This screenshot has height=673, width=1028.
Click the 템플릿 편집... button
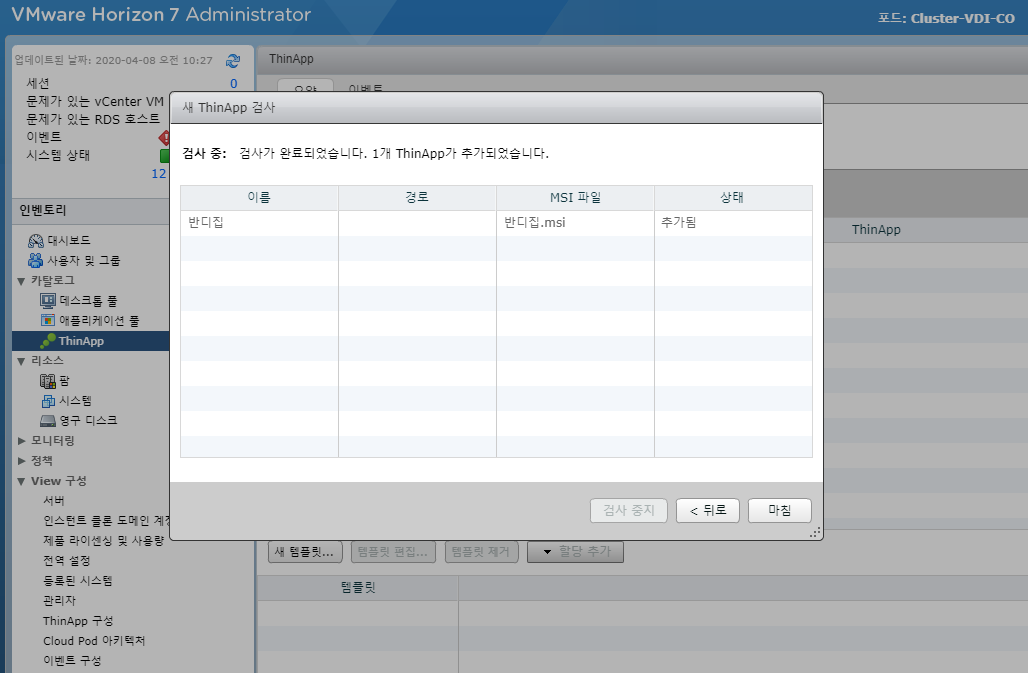point(393,552)
